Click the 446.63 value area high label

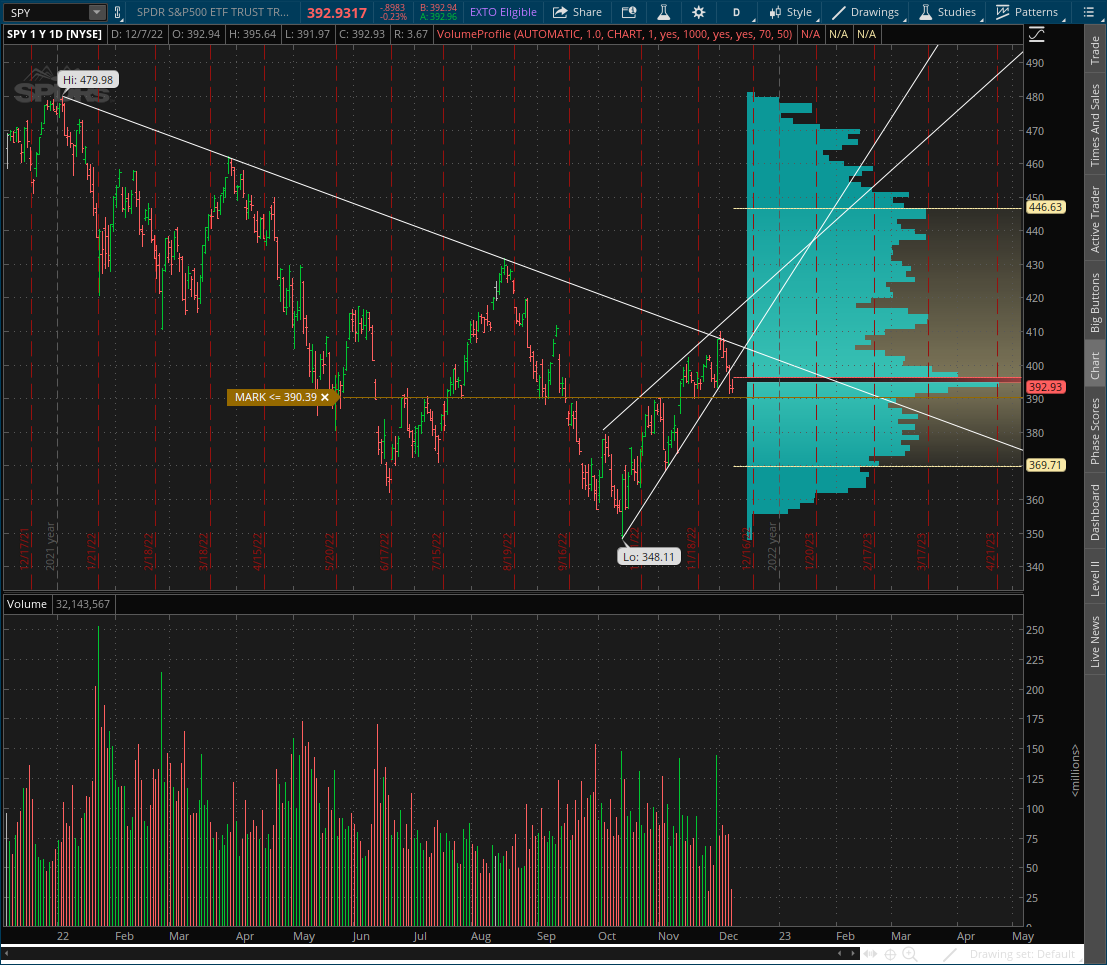[x=1046, y=207]
